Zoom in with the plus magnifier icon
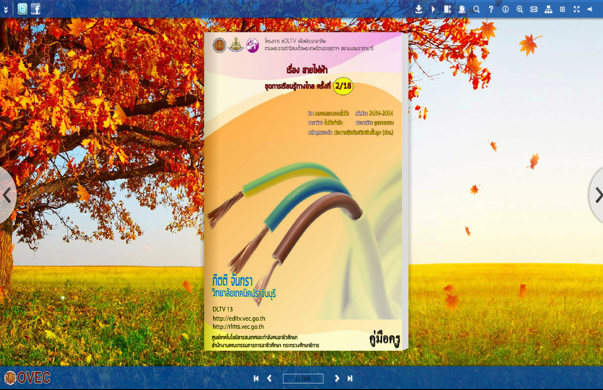 click(x=520, y=9)
